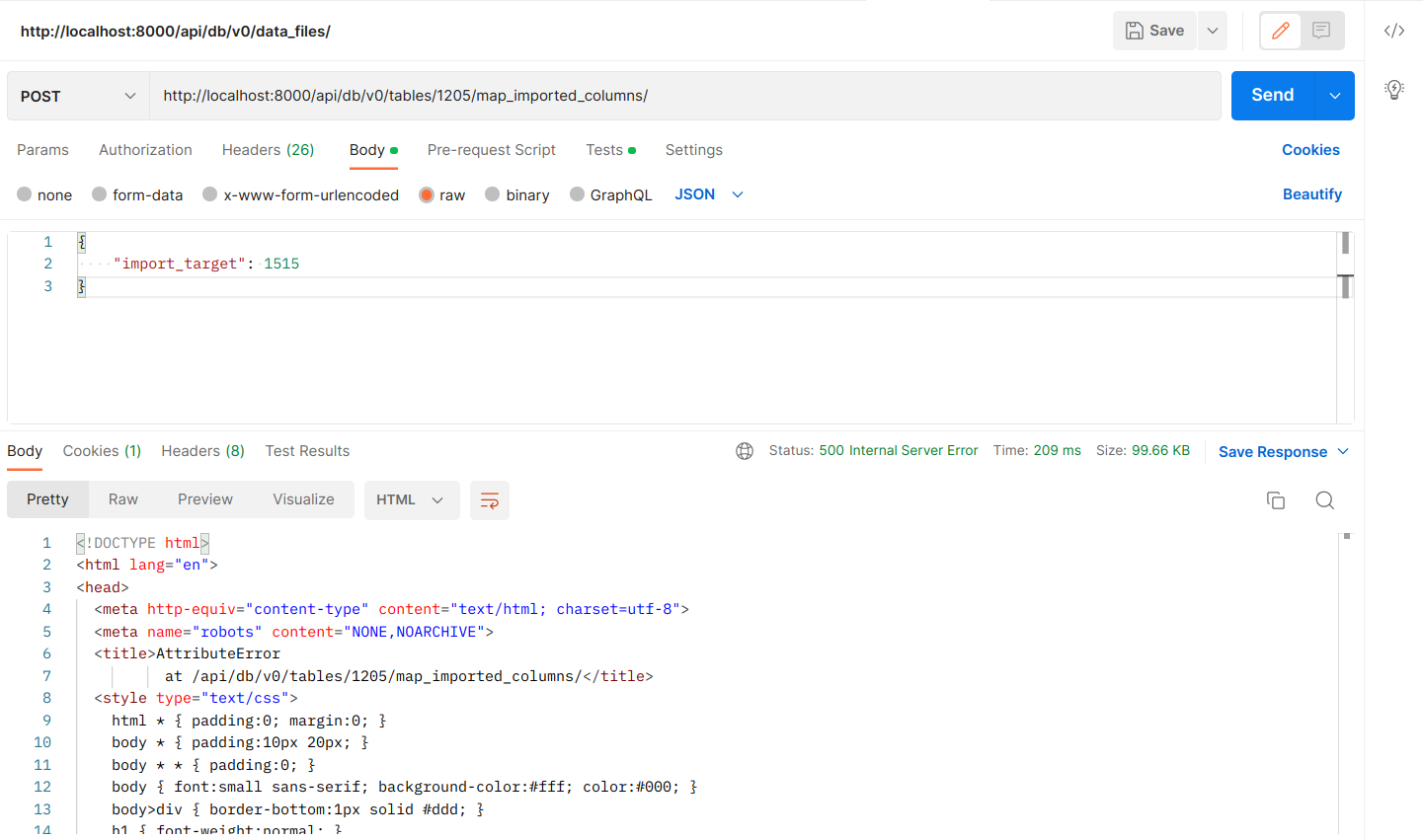
Task: Open the JSON language dropdown
Action: pyautogui.click(x=708, y=194)
